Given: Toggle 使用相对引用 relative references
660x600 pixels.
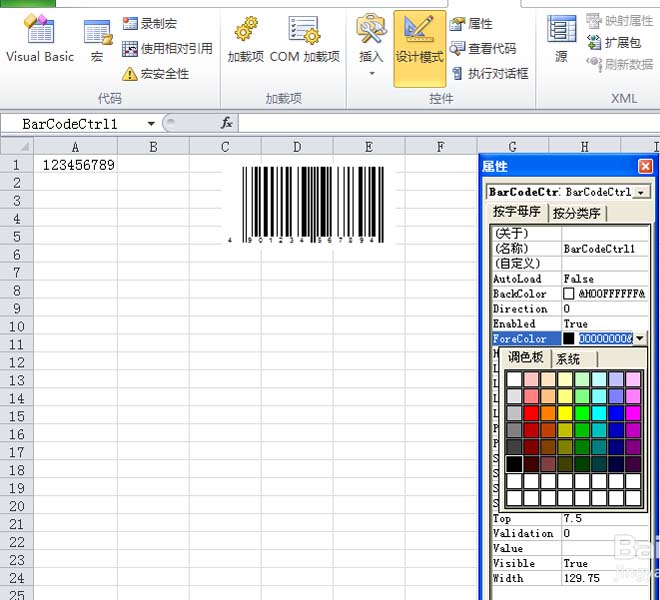Looking at the screenshot, I should tap(168, 49).
